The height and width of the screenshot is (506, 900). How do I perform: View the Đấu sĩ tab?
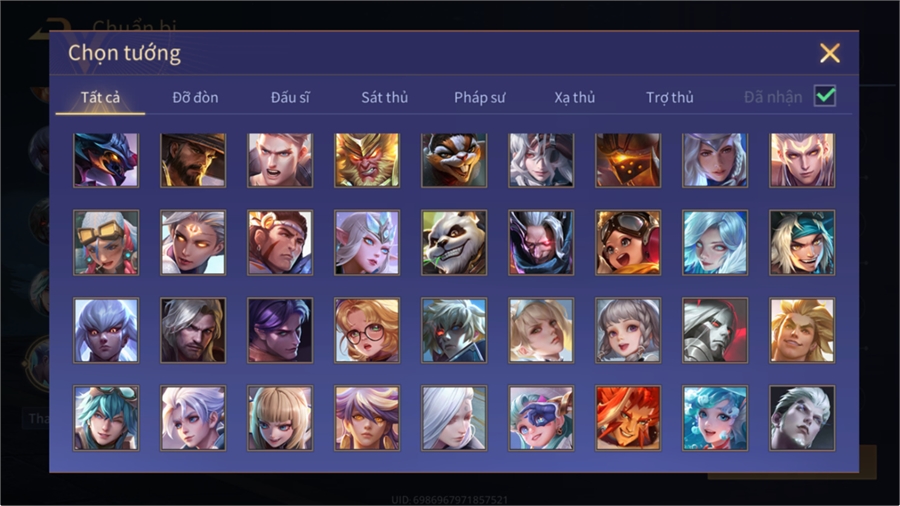click(290, 98)
